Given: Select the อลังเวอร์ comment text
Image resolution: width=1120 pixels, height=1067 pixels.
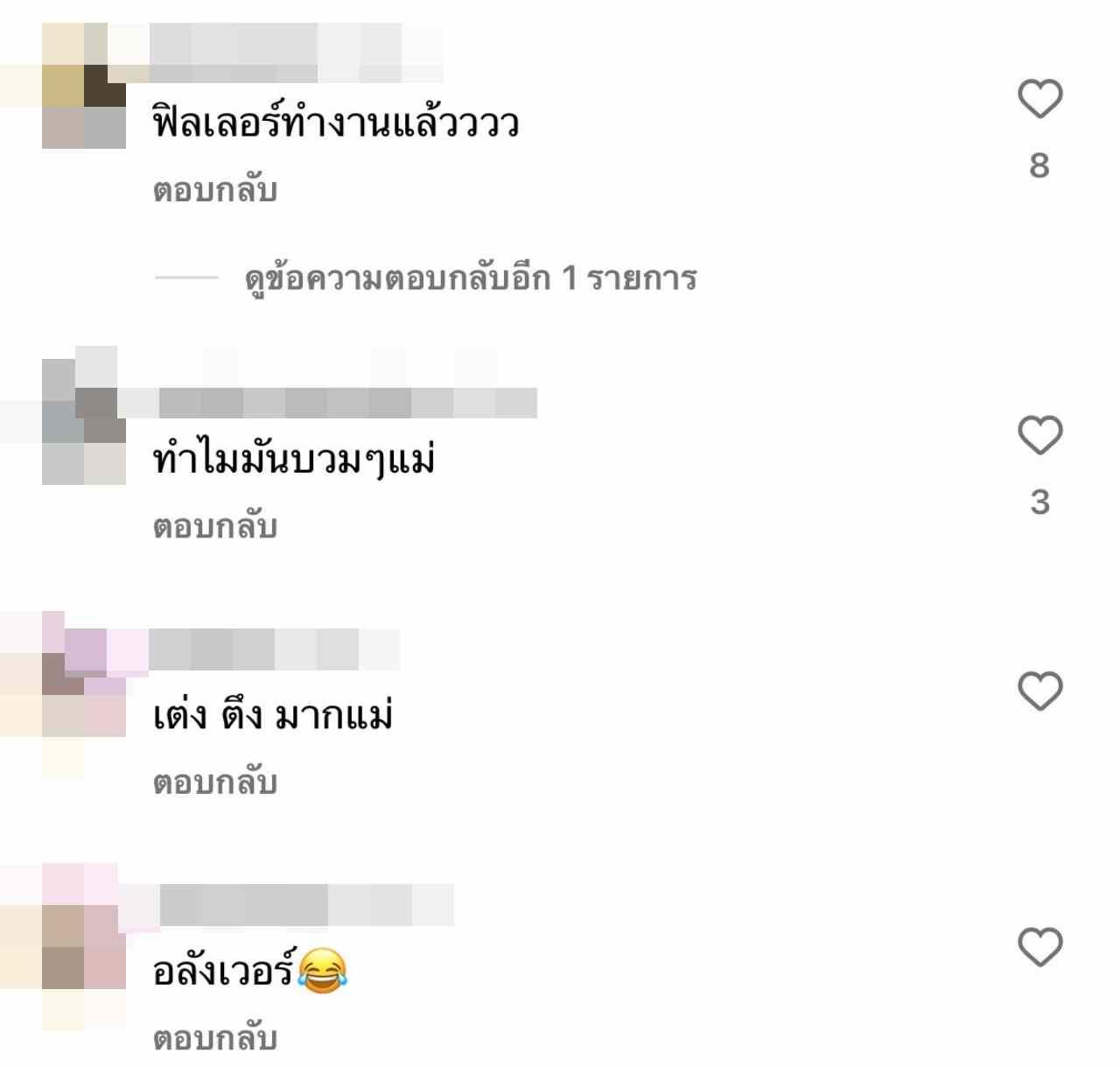Looking at the screenshot, I should tap(250, 970).
